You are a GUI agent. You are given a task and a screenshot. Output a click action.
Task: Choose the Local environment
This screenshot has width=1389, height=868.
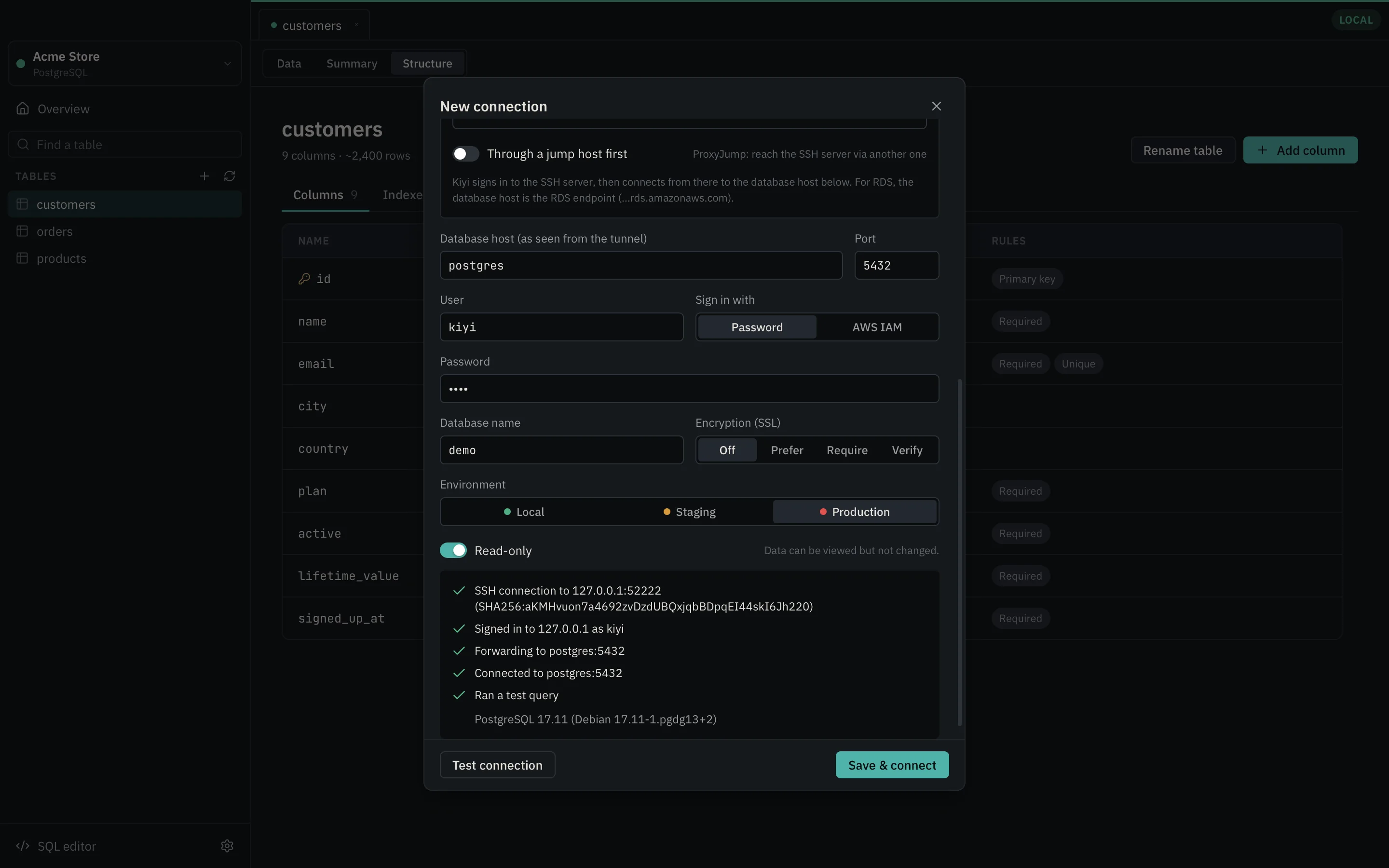tap(523, 512)
